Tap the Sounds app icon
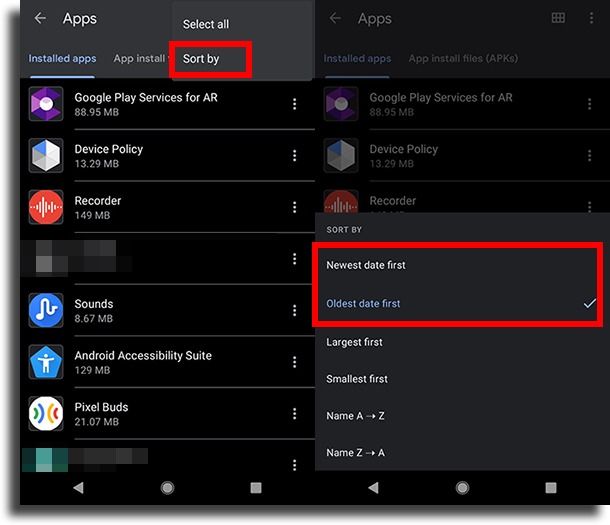Viewport: 610px width, 525px height. [46, 310]
